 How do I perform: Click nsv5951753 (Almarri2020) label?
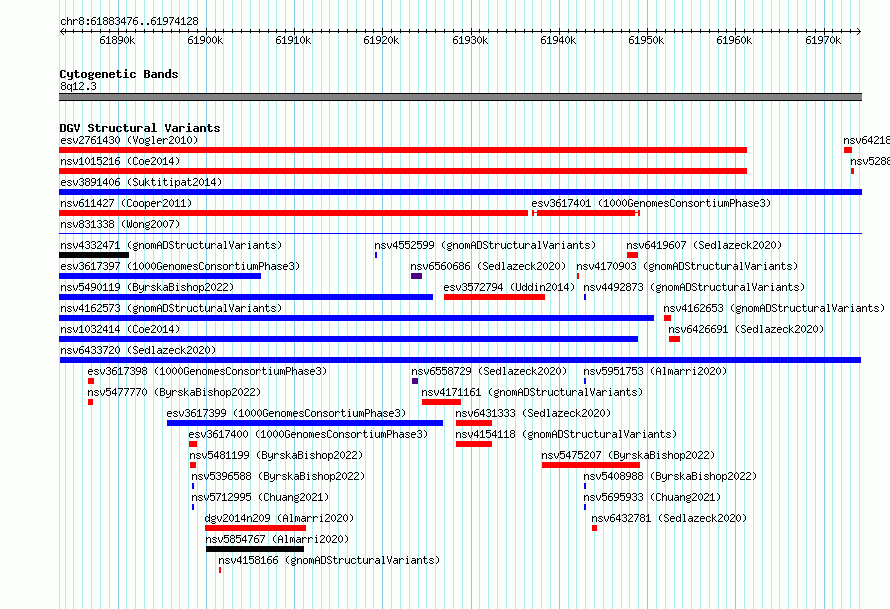click(655, 371)
